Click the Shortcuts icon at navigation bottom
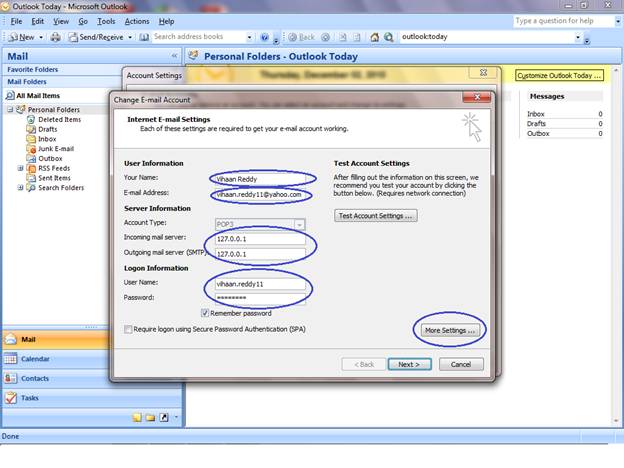Viewport: 624px width, 468px height. tap(164, 417)
